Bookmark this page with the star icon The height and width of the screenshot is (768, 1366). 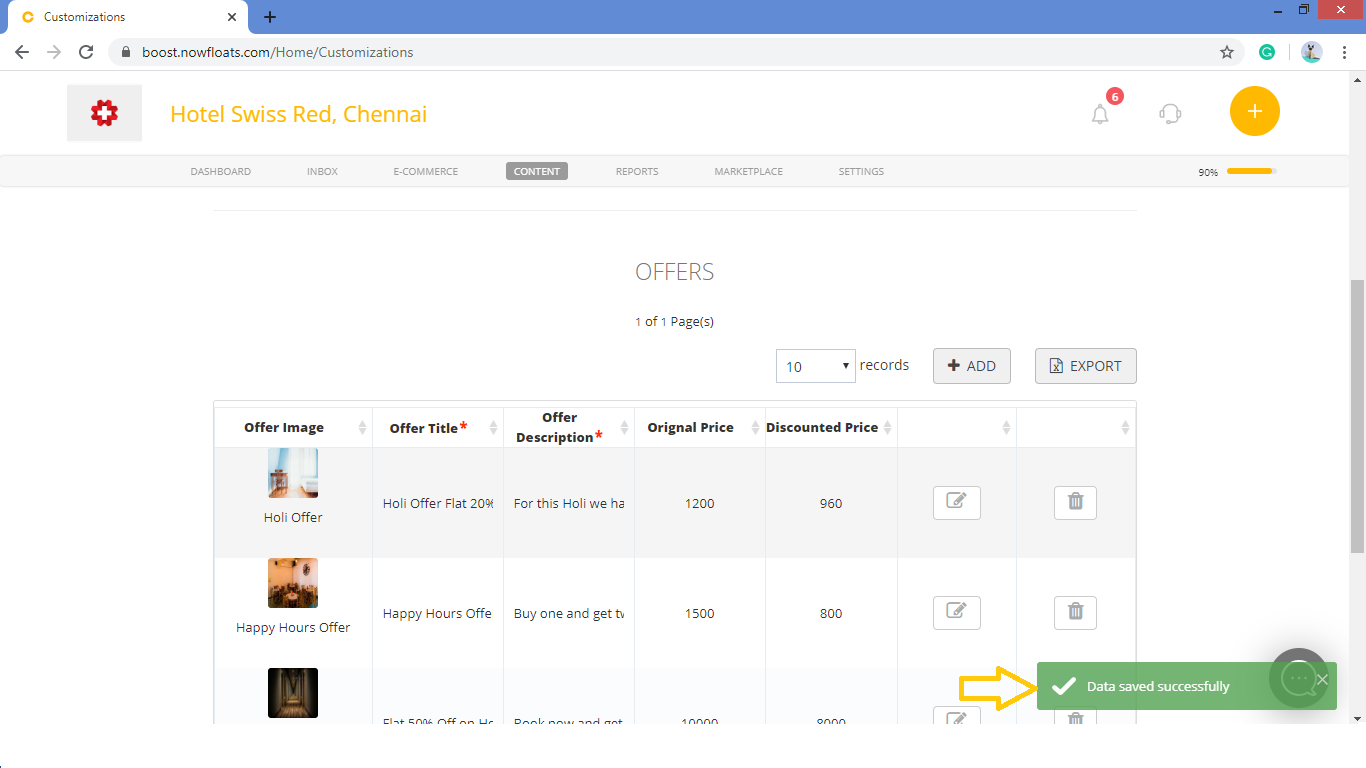[x=1227, y=52]
